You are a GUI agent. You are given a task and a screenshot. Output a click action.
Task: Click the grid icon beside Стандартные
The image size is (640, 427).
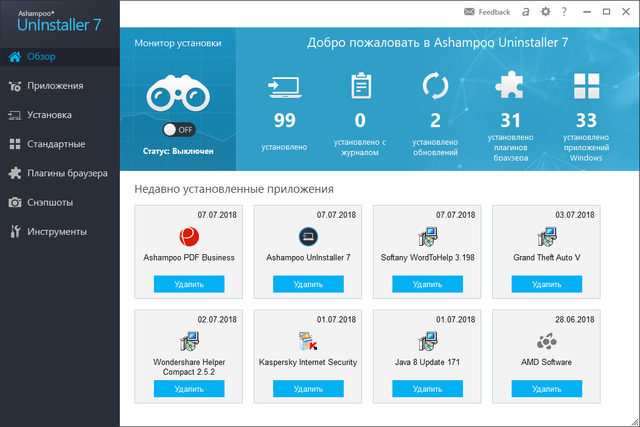[x=15, y=144]
